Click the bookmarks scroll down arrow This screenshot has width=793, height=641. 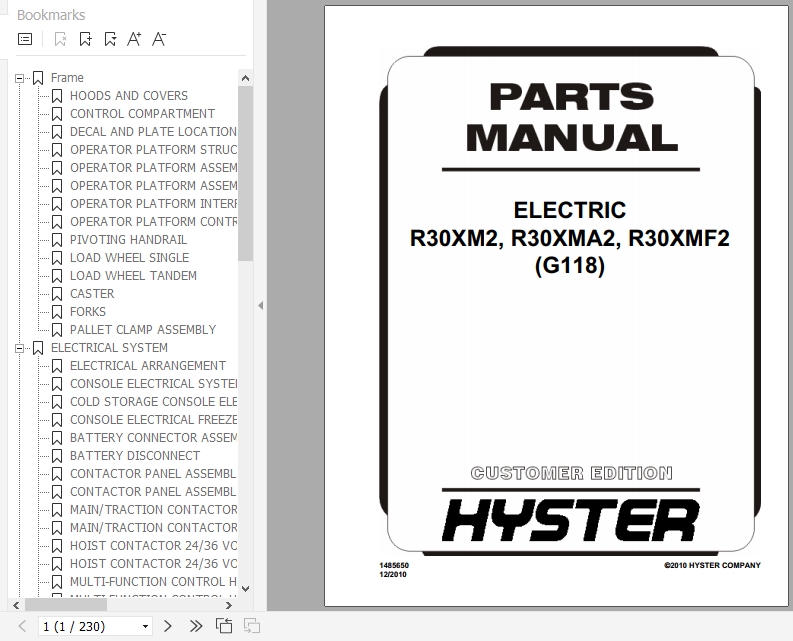(245, 588)
